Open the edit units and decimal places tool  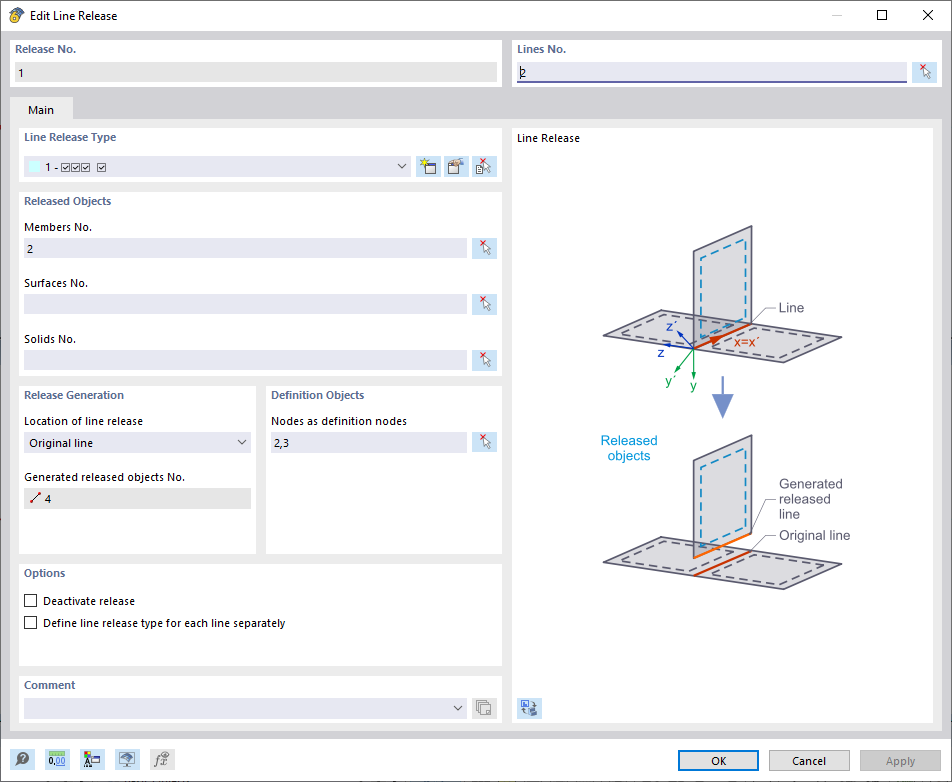pyautogui.click(x=57, y=759)
